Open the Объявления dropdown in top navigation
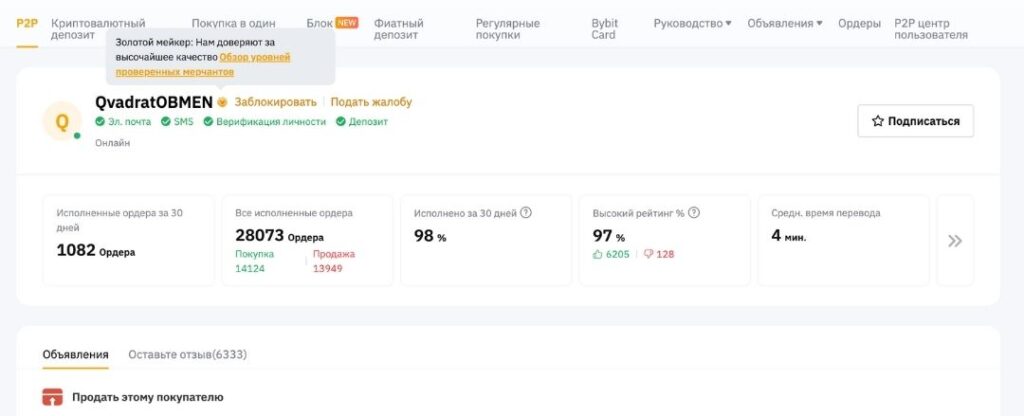This screenshot has width=1024, height=416. click(x=785, y=23)
